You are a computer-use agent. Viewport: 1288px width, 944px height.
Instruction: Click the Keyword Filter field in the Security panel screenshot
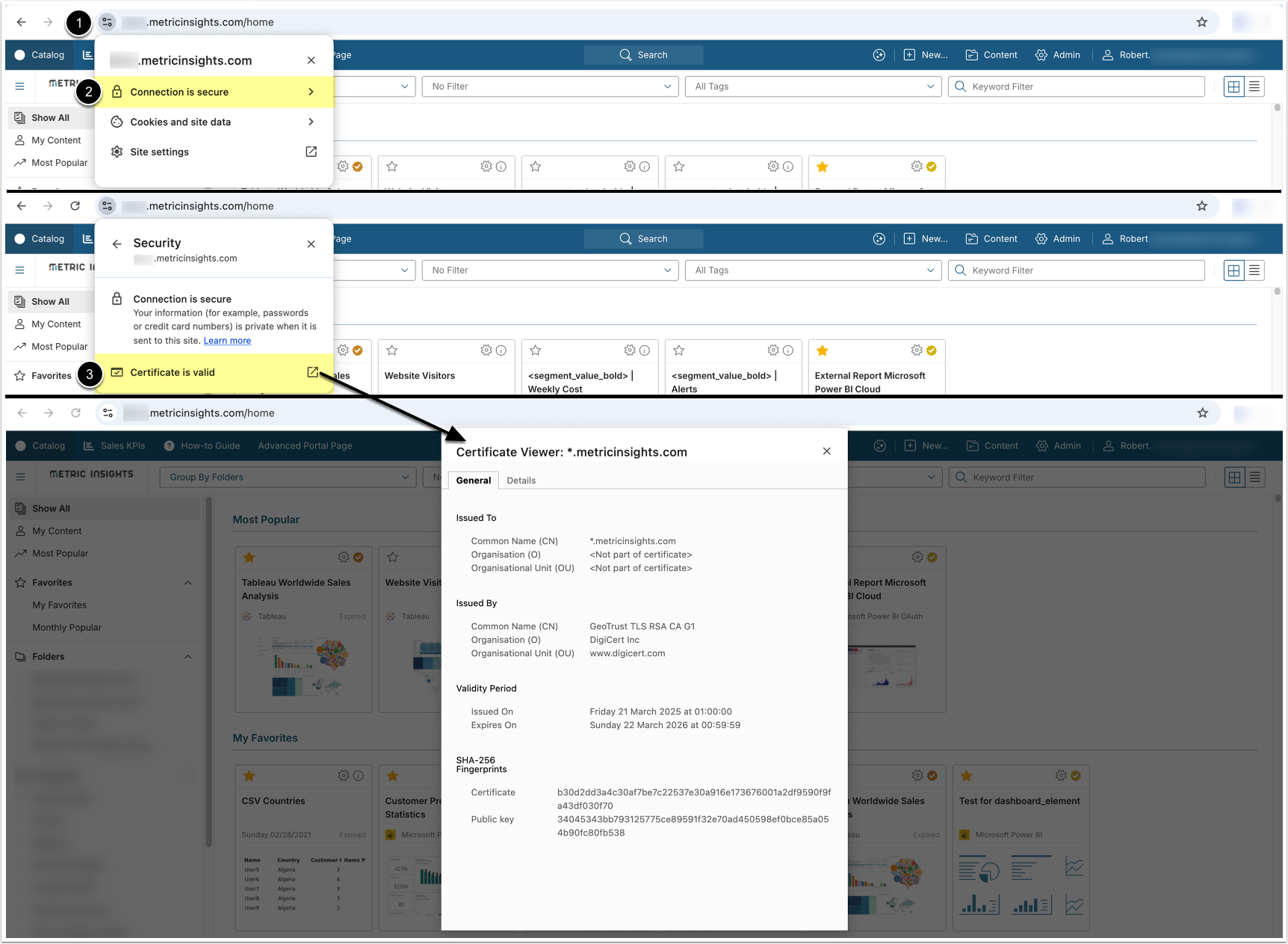pyautogui.click(x=1077, y=271)
